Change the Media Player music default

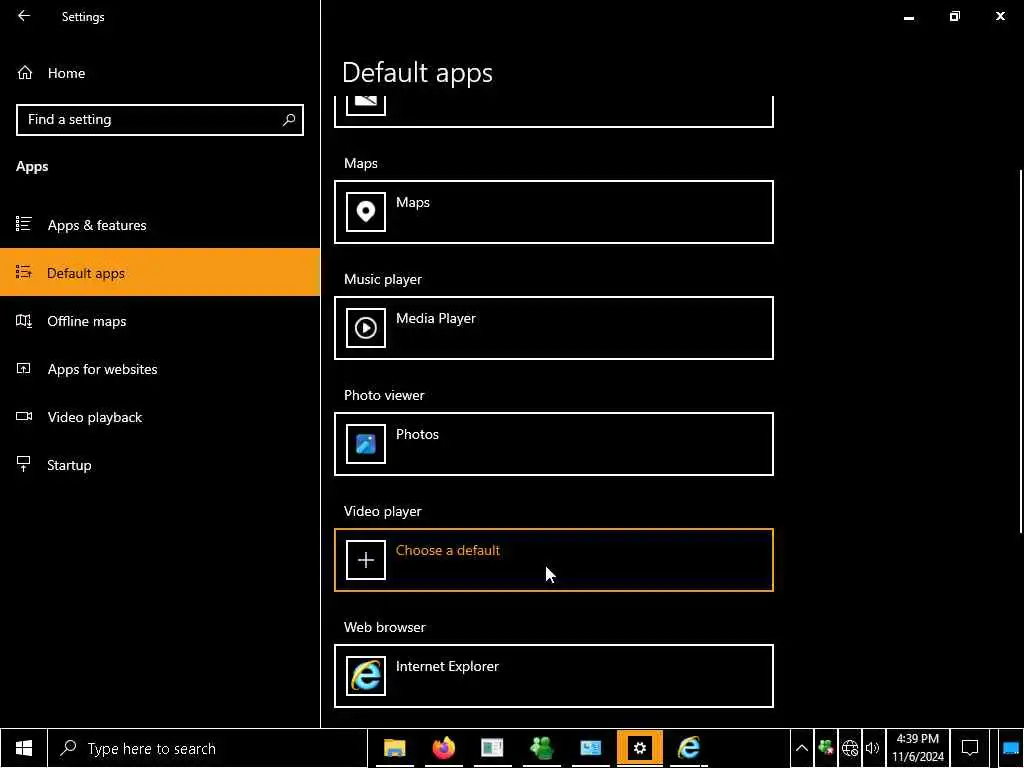tap(554, 328)
